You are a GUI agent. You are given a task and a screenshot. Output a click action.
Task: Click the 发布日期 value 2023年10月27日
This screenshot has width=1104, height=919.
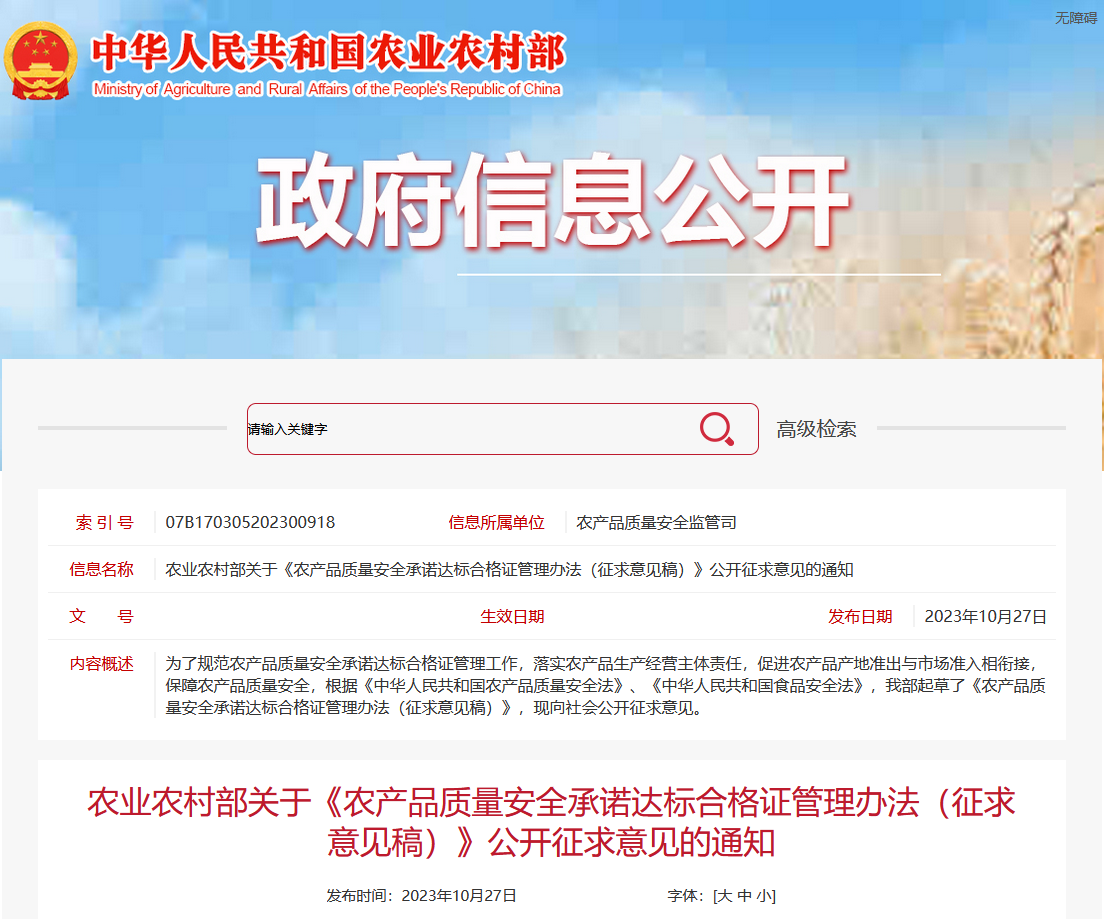985,617
